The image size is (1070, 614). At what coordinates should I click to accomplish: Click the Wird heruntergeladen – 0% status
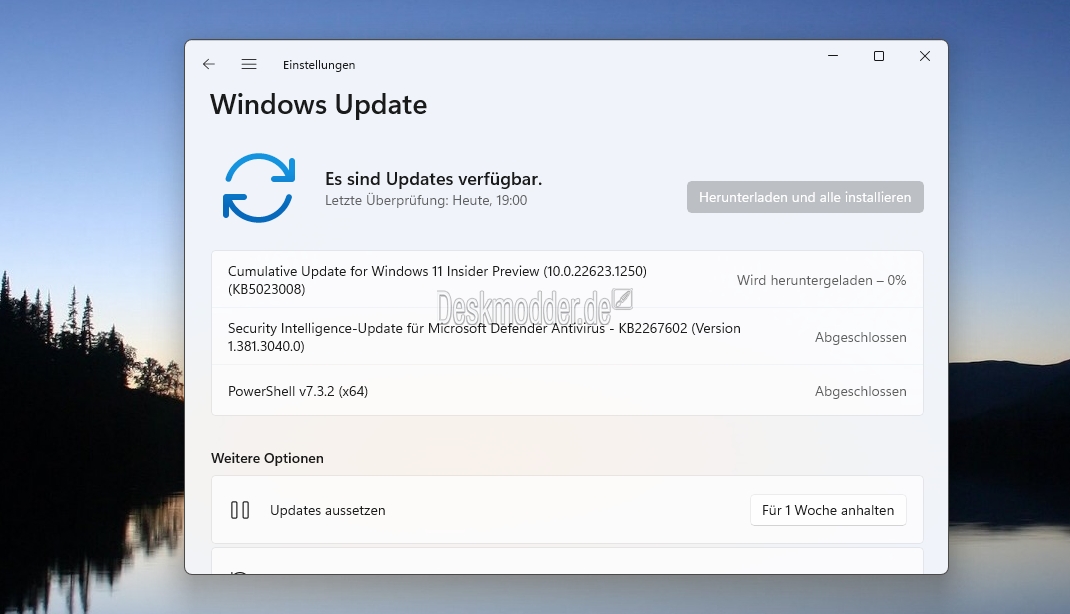(822, 280)
